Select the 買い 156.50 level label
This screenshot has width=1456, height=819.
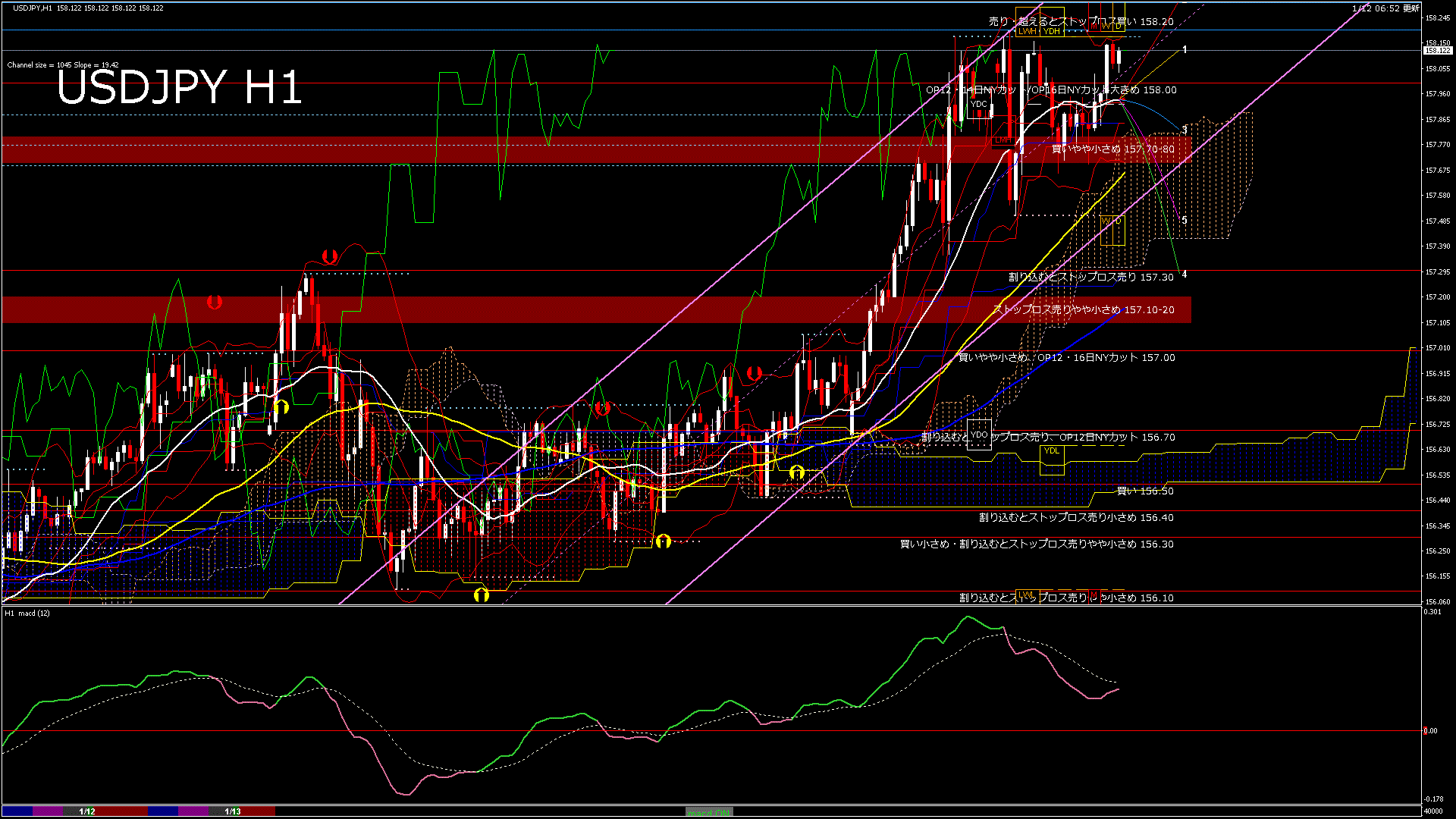[1145, 491]
